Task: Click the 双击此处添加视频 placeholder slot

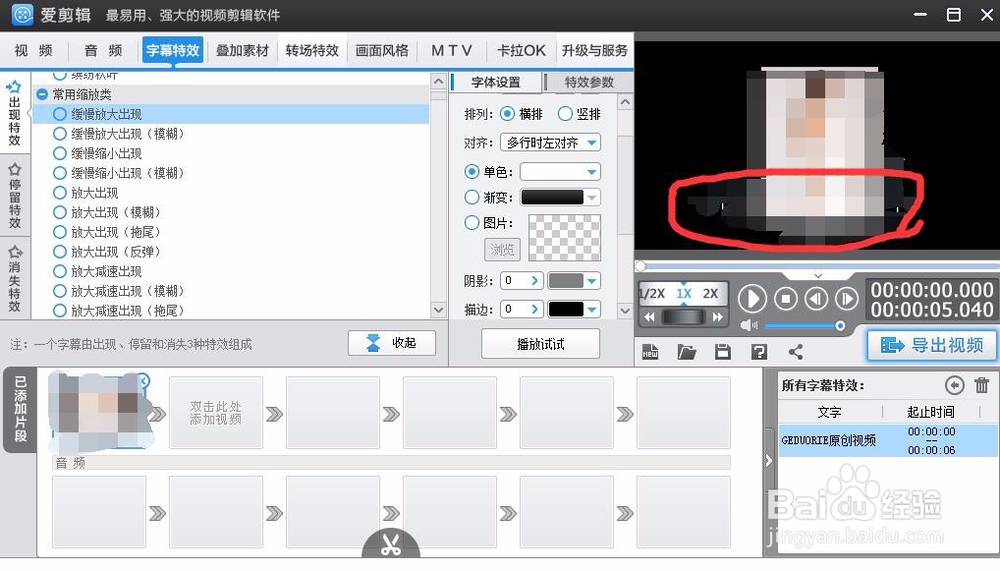Action: pyautogui.click(x=216, y=413)
